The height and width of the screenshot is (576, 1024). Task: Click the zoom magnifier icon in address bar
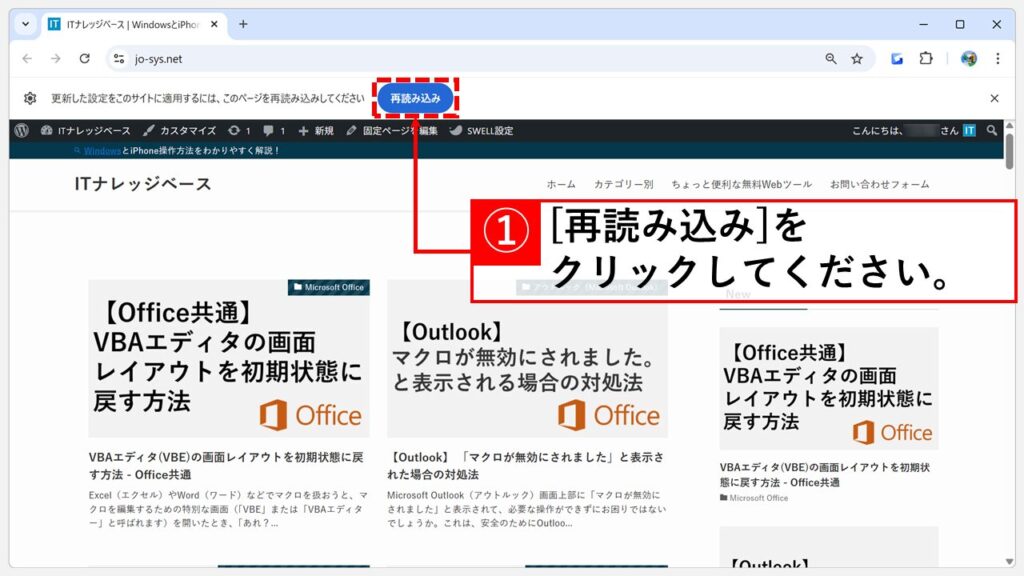[x=831, y=59]
